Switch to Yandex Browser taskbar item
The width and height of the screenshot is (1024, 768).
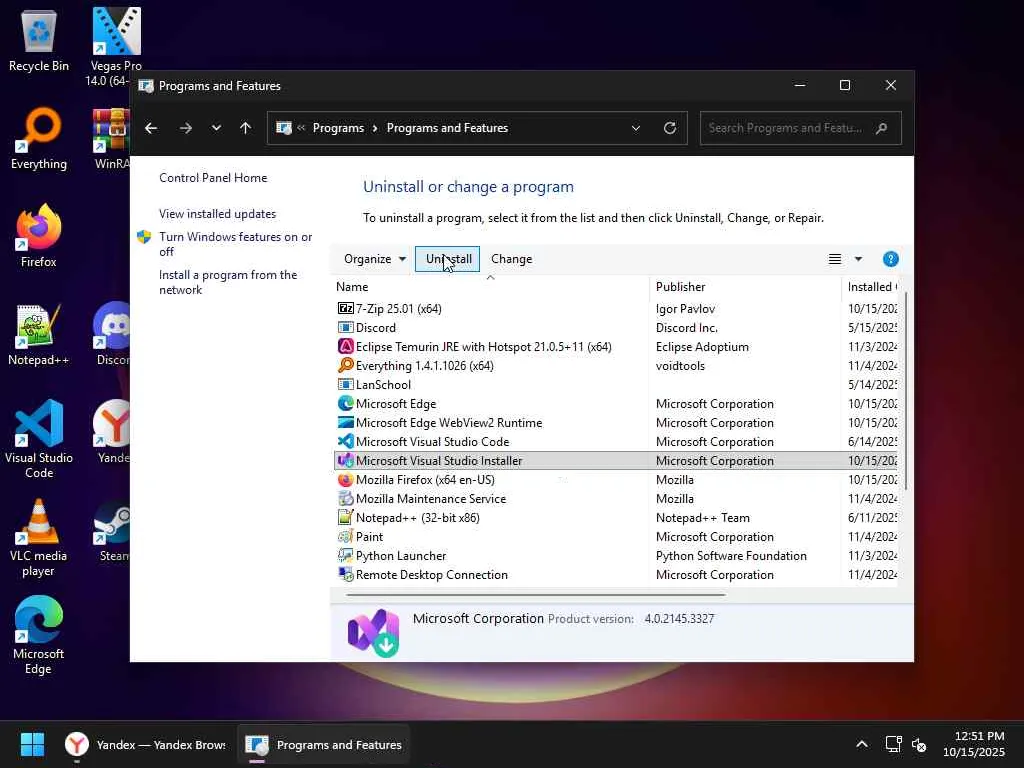pos(145,744)
